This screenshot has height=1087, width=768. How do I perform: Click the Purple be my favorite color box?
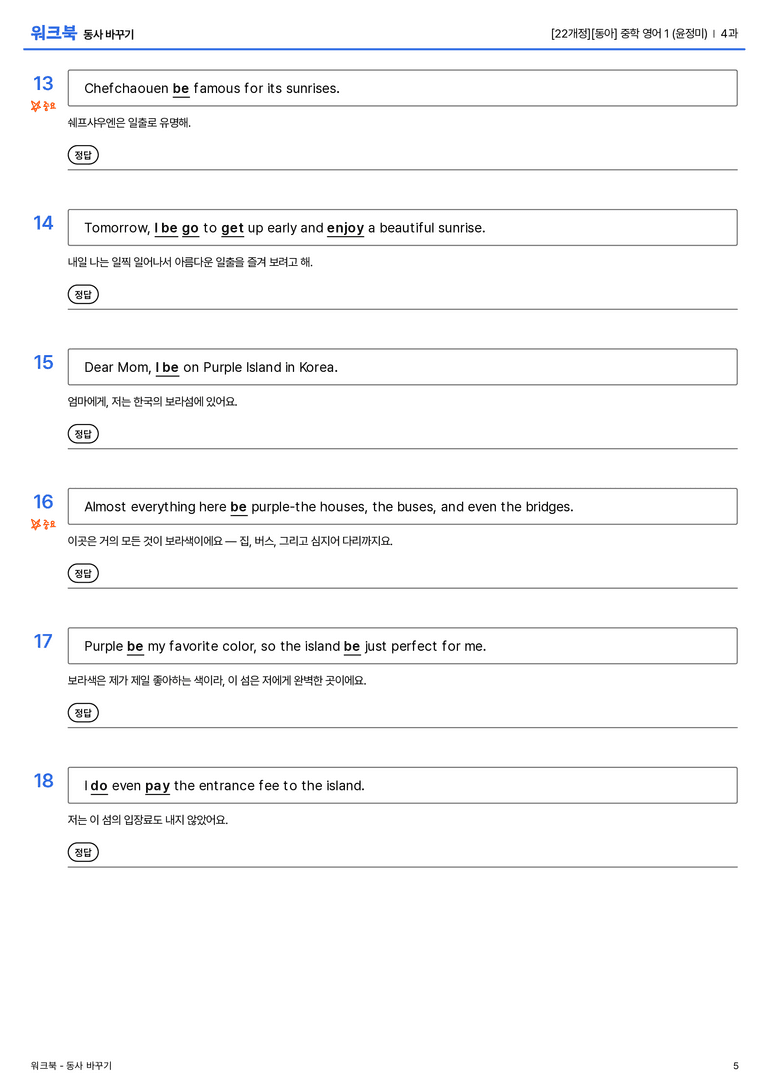402,645
